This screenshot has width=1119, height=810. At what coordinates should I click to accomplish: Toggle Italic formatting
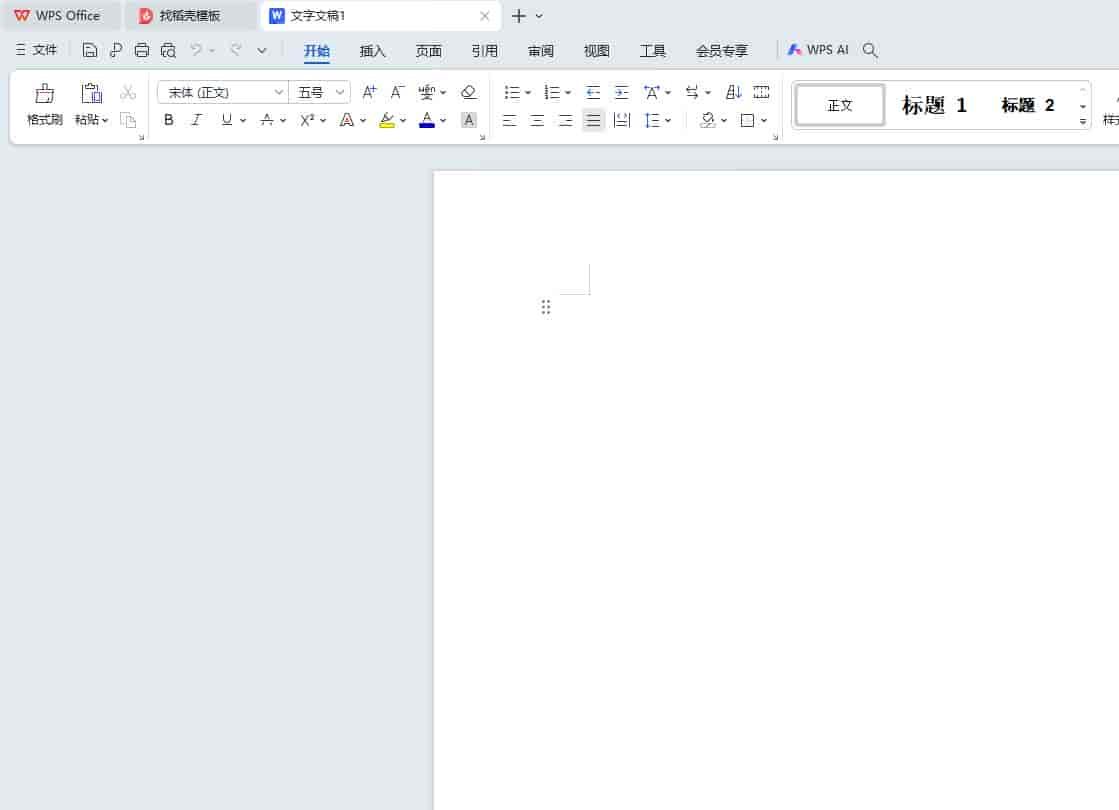pos(196,120)
